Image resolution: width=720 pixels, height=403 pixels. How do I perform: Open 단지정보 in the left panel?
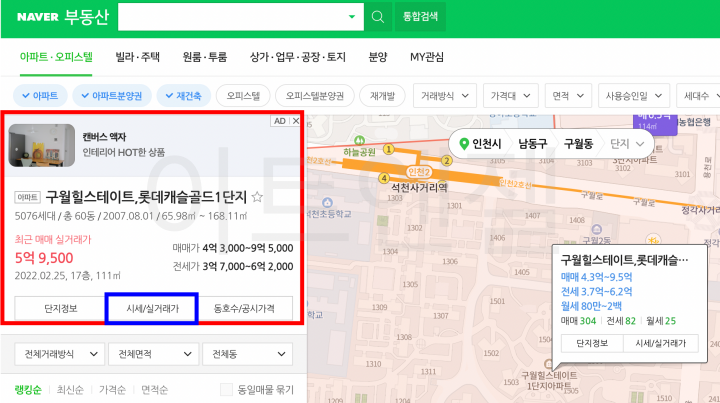pyautogui.click(x=61, y=308)
